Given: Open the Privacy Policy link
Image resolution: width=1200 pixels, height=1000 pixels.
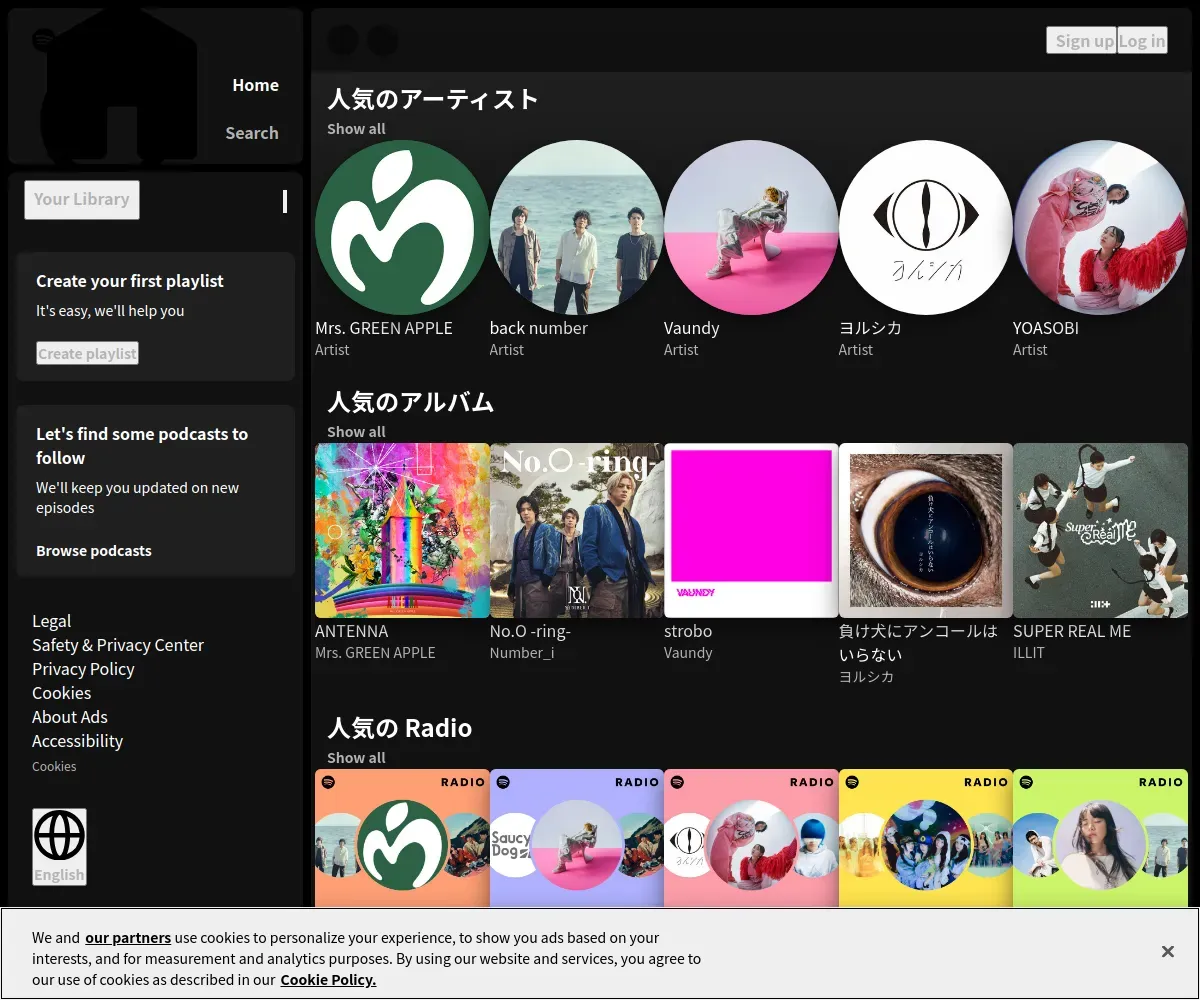Looking at the screenshot, I should point(83,669).
